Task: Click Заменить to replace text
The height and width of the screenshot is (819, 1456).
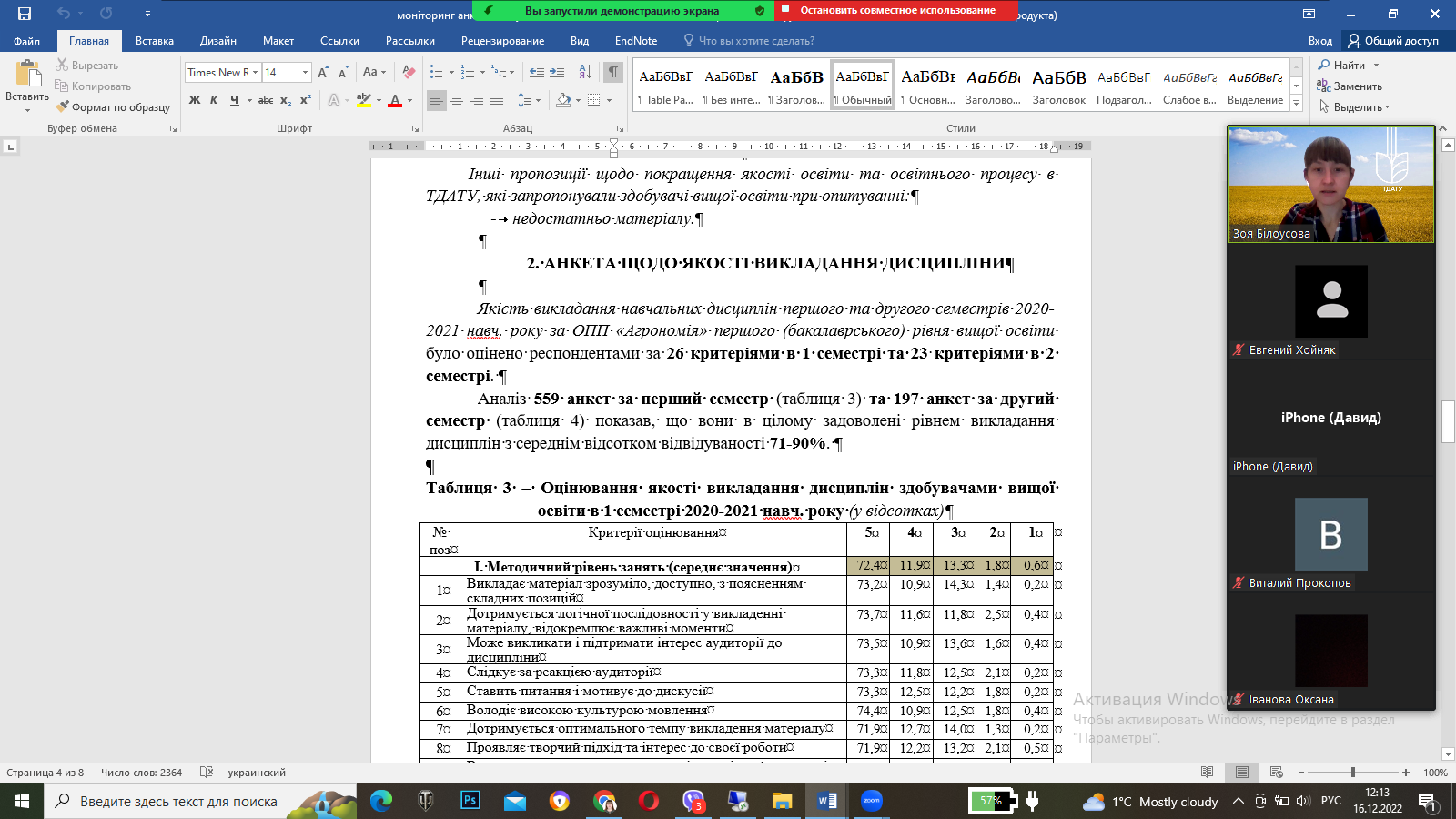Action: [1350, 86]
